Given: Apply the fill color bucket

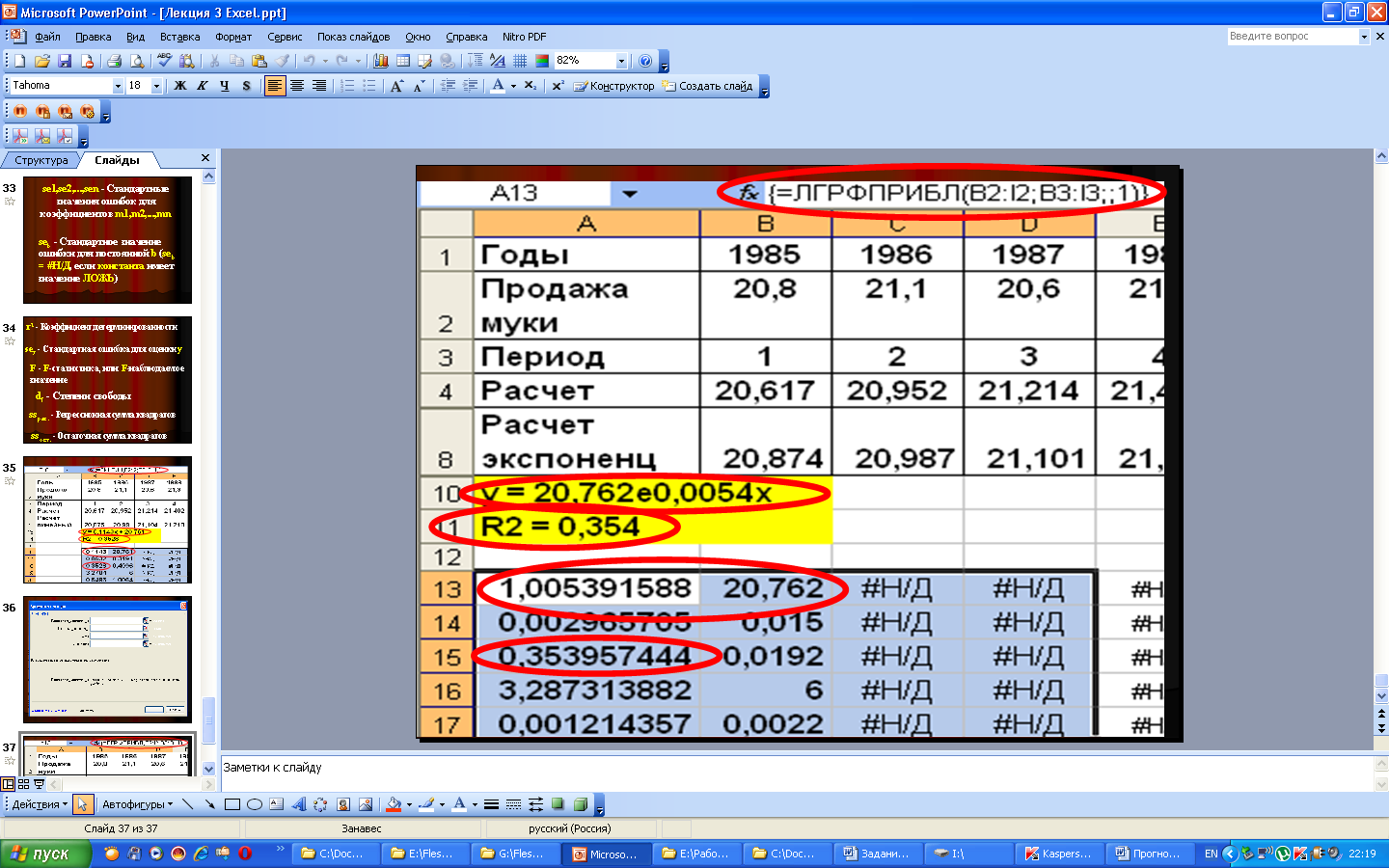Looking at the screenshot, I should pos(394,804).
